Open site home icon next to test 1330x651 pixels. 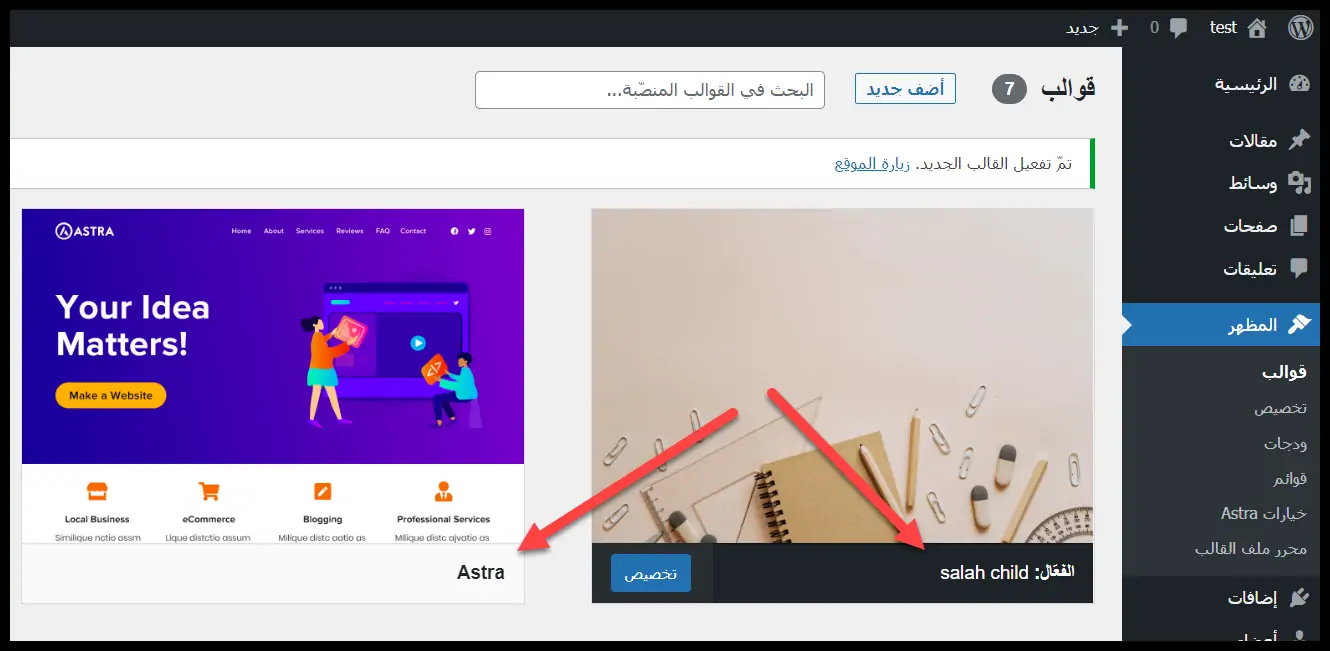coord(1257,28)
